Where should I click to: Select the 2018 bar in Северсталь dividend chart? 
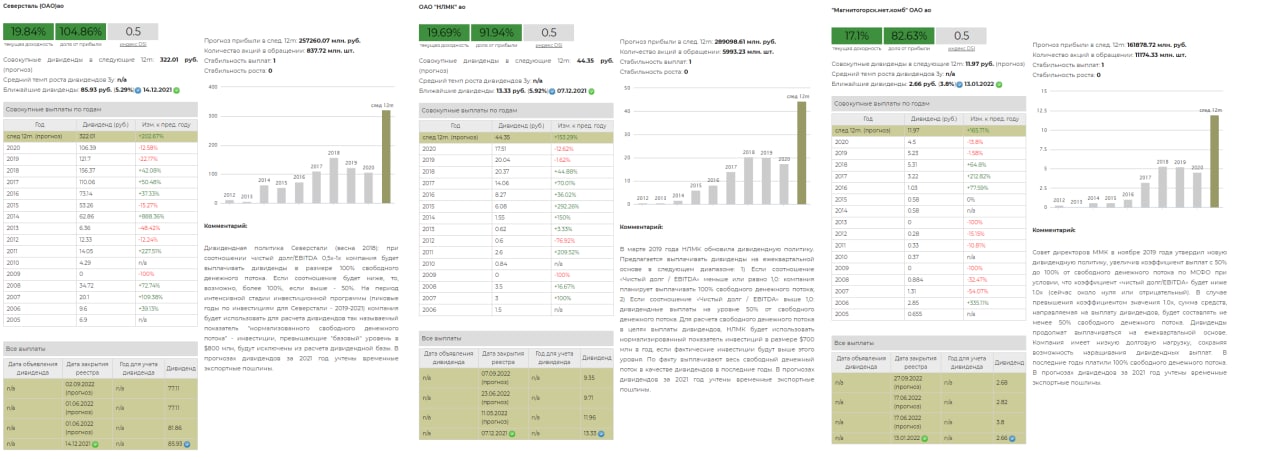pyautogui.click(x=333, y=181)
